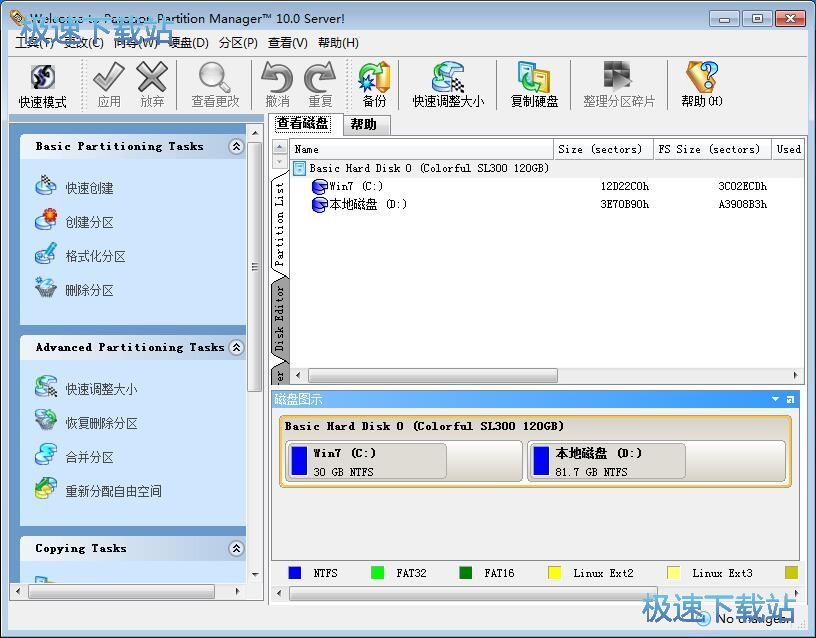
Task: Collapse the Basic Partitioning Tasks panel
Action: (x=236, y=146)
